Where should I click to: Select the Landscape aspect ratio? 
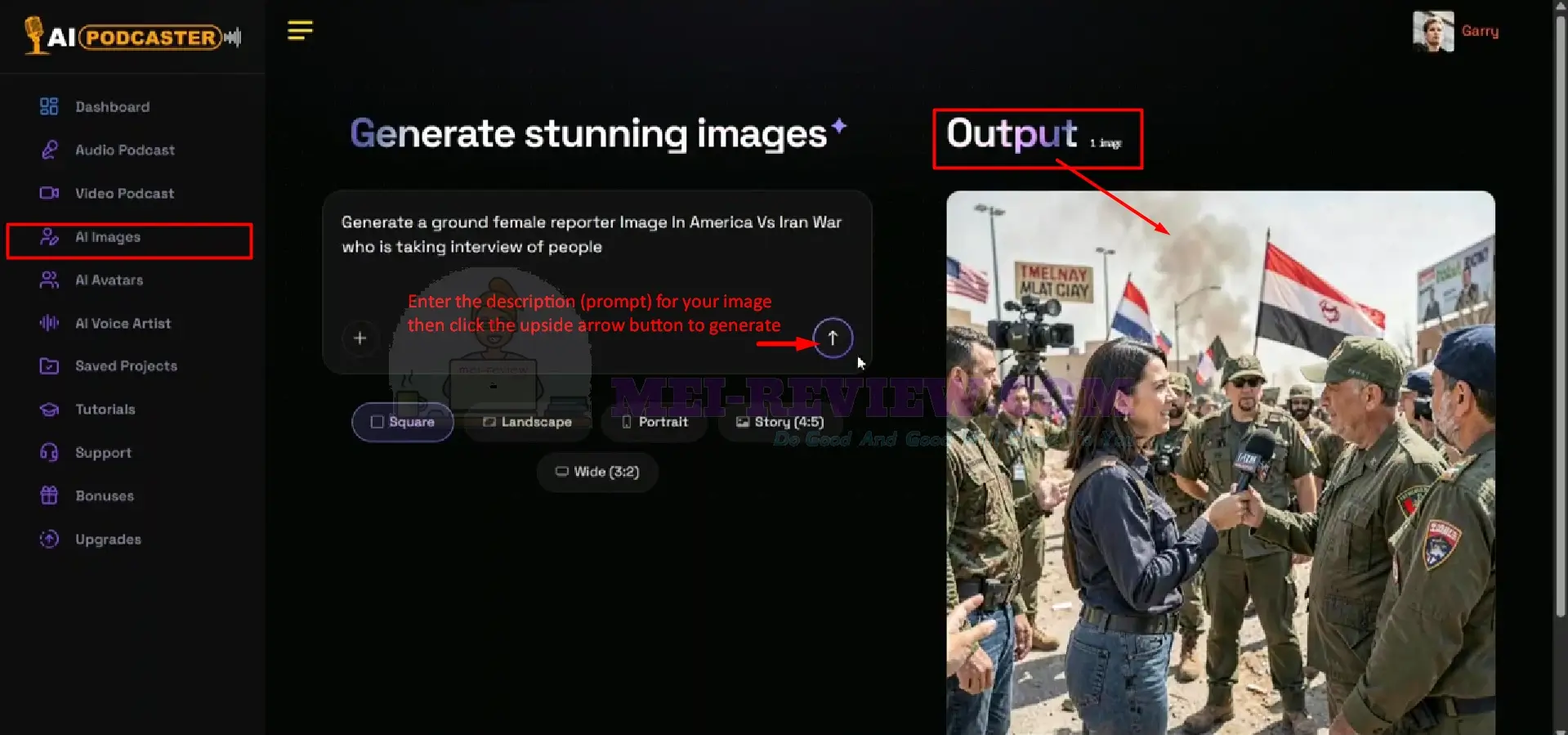tap(527, 422)
